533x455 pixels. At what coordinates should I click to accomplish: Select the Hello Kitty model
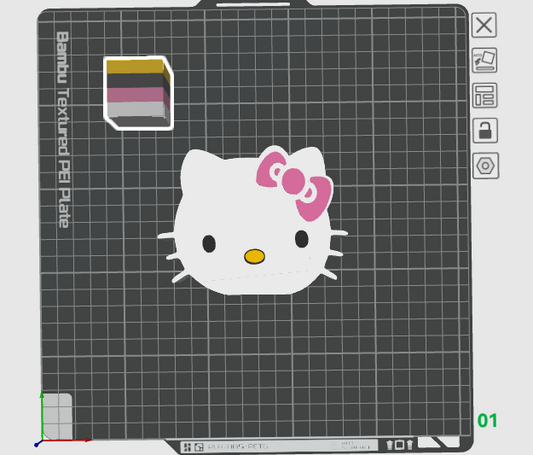point(252,220)
